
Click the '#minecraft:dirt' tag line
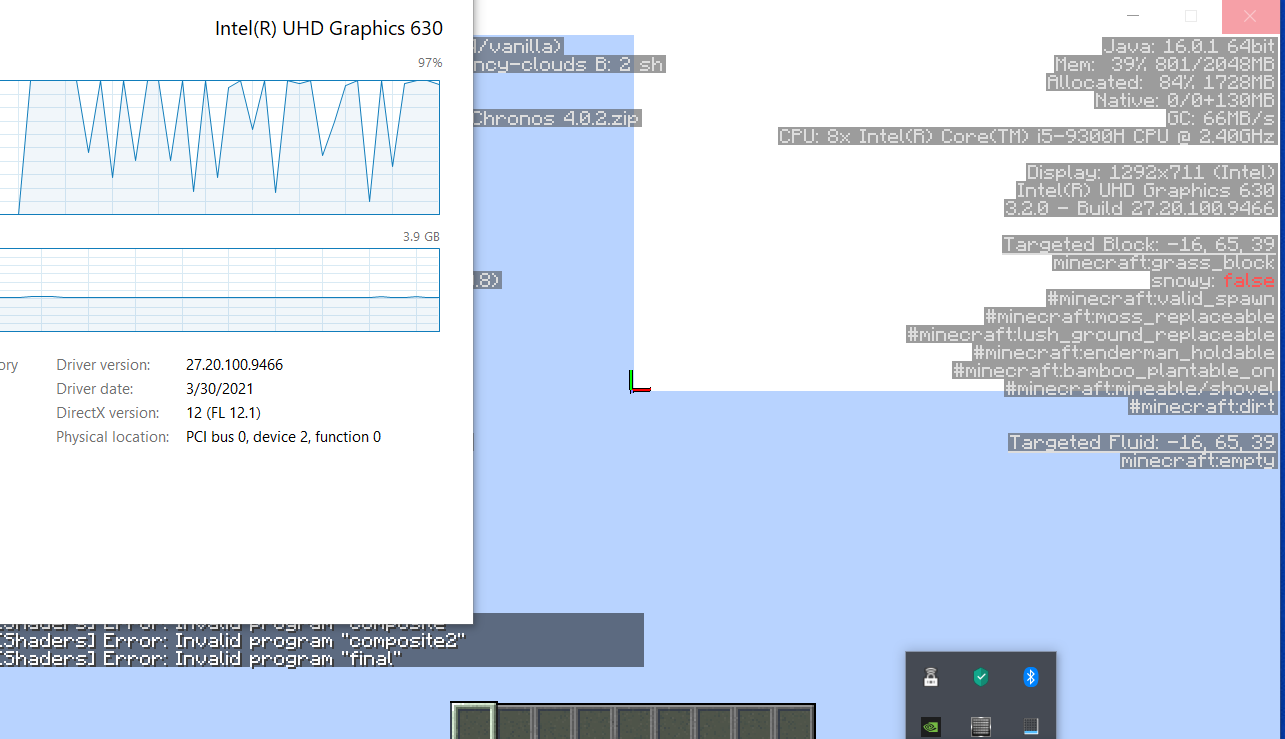click(x=1202, y=406)
